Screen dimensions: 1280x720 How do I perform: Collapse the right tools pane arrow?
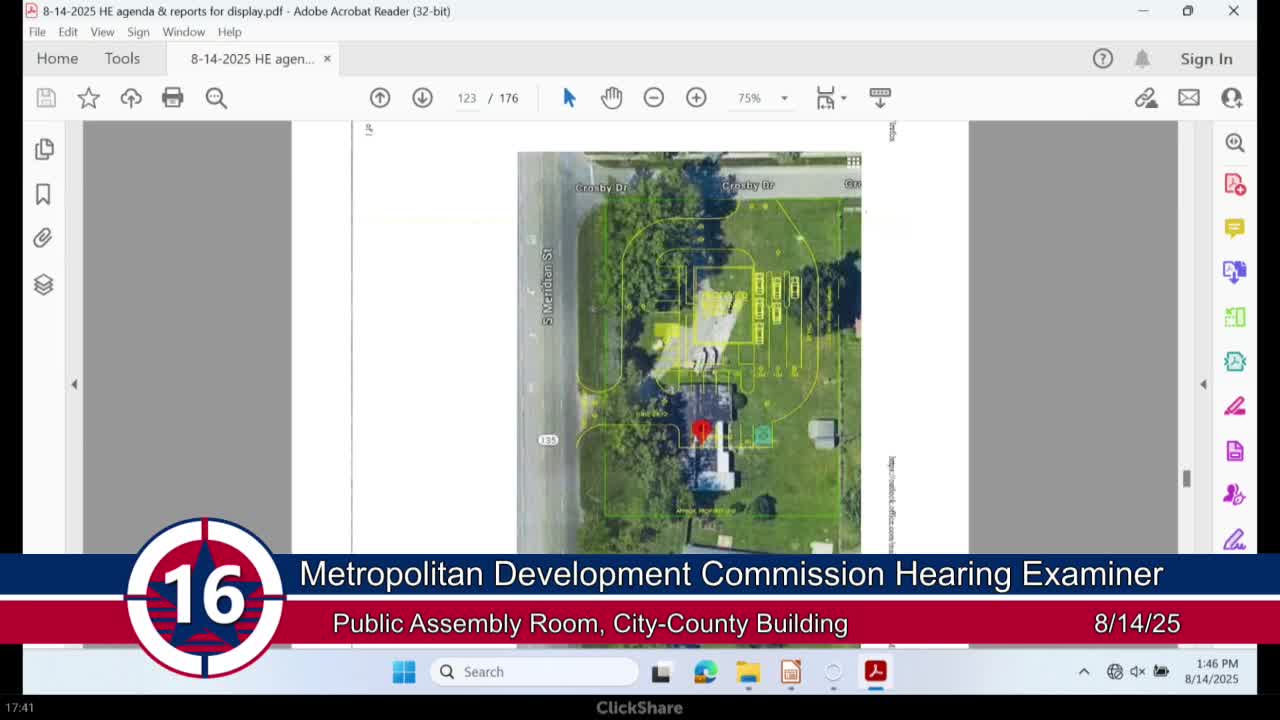click(1203, 384)
